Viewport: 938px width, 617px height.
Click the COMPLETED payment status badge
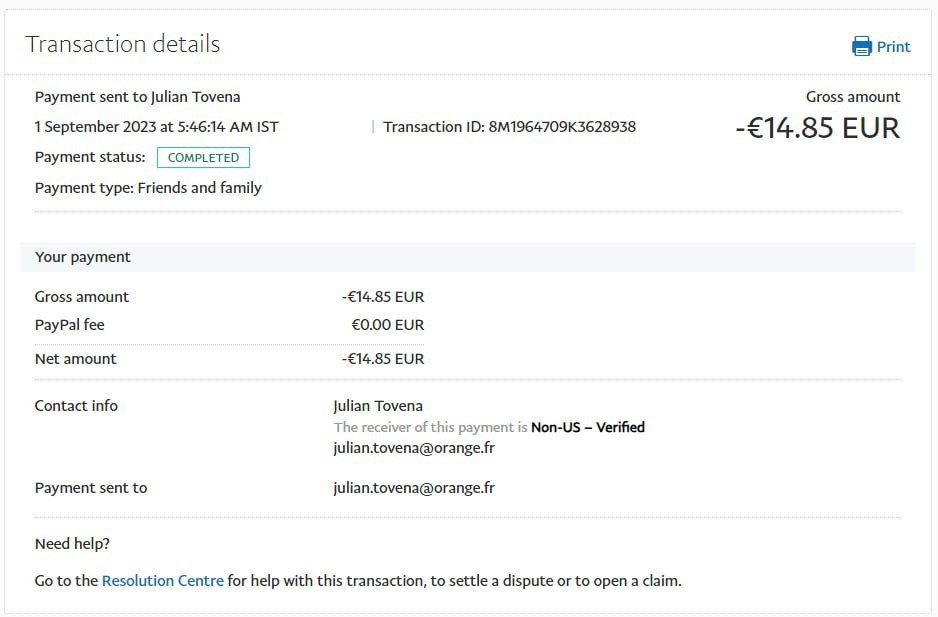[203, 157]
